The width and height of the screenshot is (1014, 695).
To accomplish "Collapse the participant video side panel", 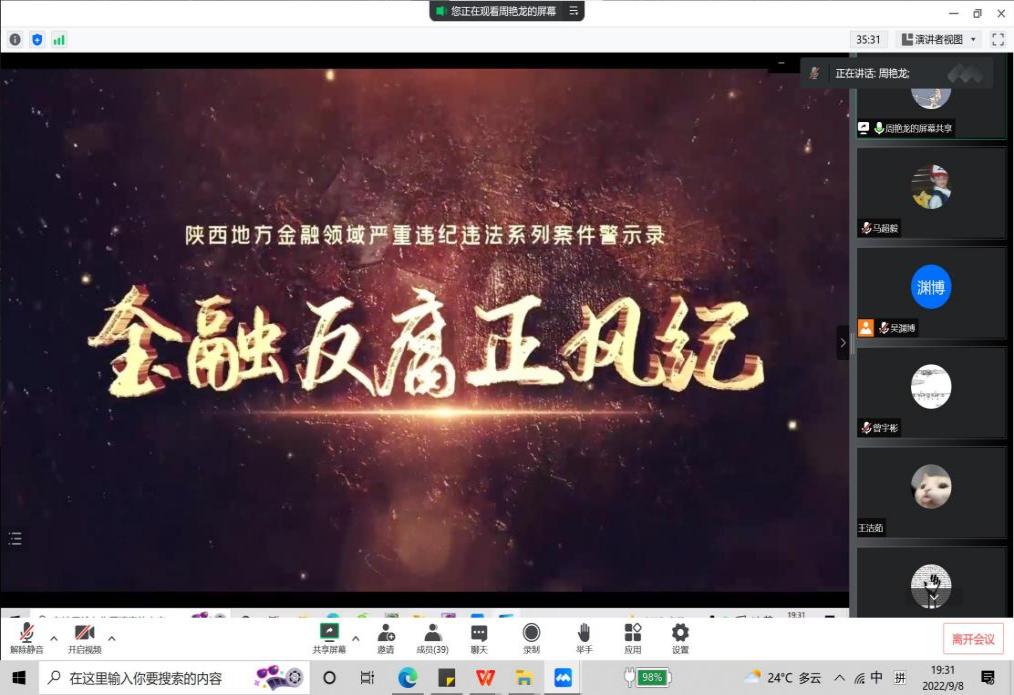I will (x=842, y=342).
